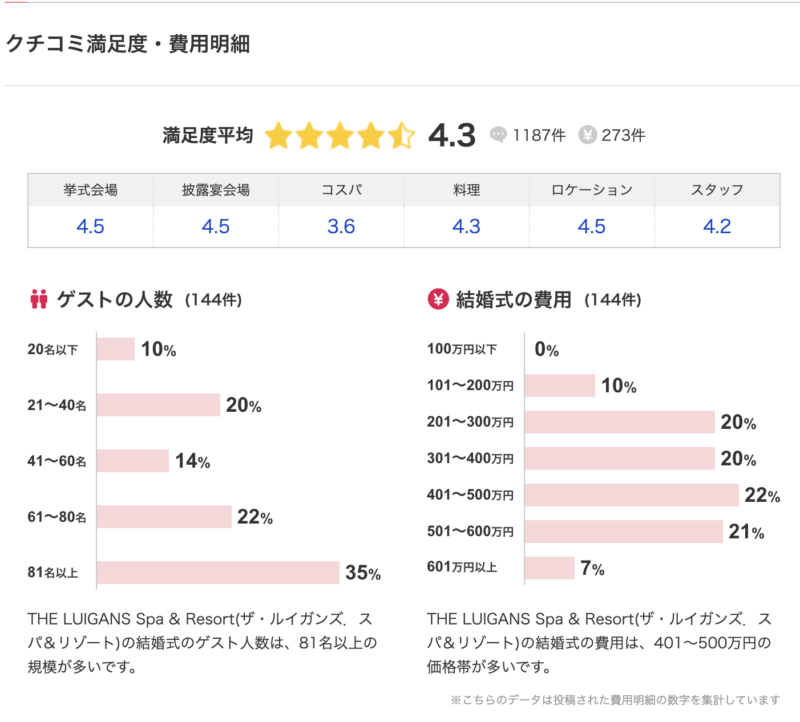
Task: Click the yen cost-details count icon
Action: [x=588, y=135]
